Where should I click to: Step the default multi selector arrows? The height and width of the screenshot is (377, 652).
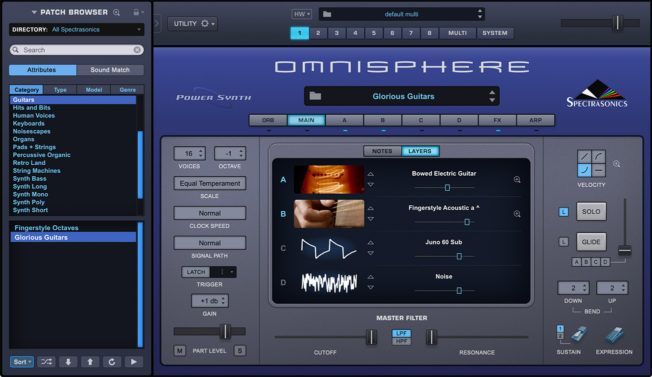click(480, 14)
